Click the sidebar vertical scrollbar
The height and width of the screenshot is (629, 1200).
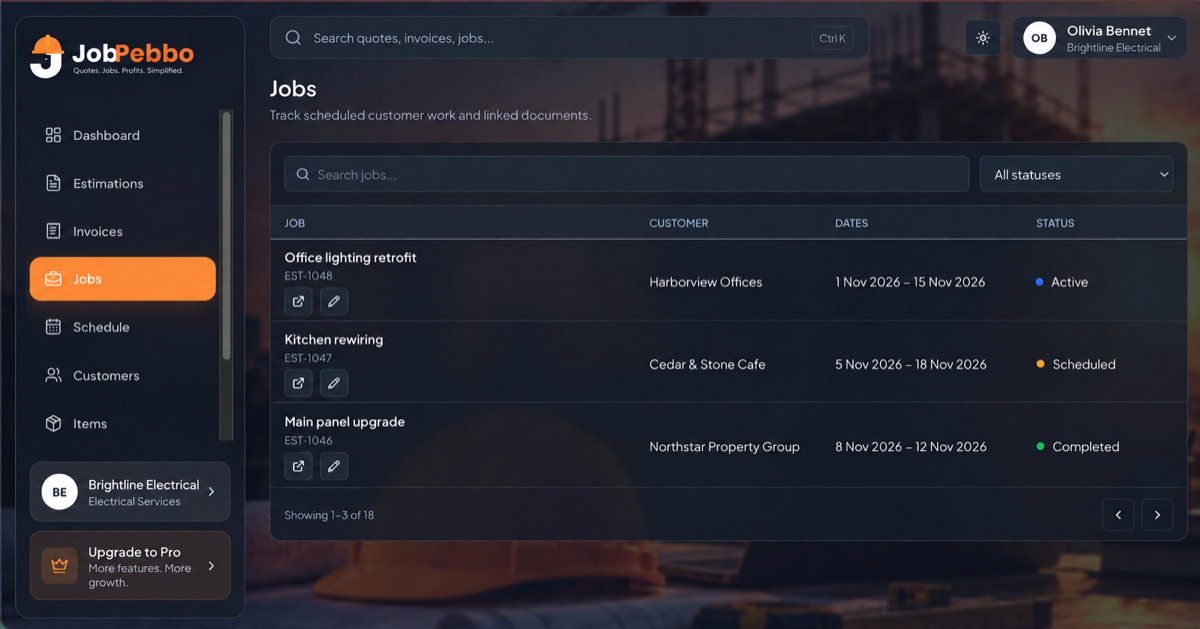pos(226,235)
